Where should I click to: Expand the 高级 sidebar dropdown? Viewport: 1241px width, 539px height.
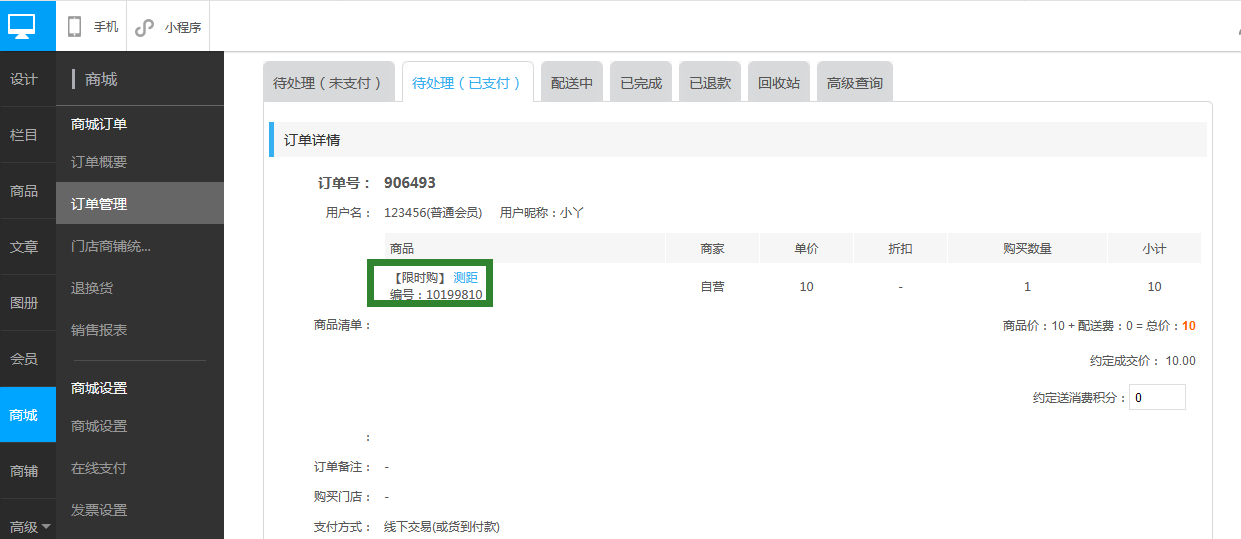(x=28, y=526)
